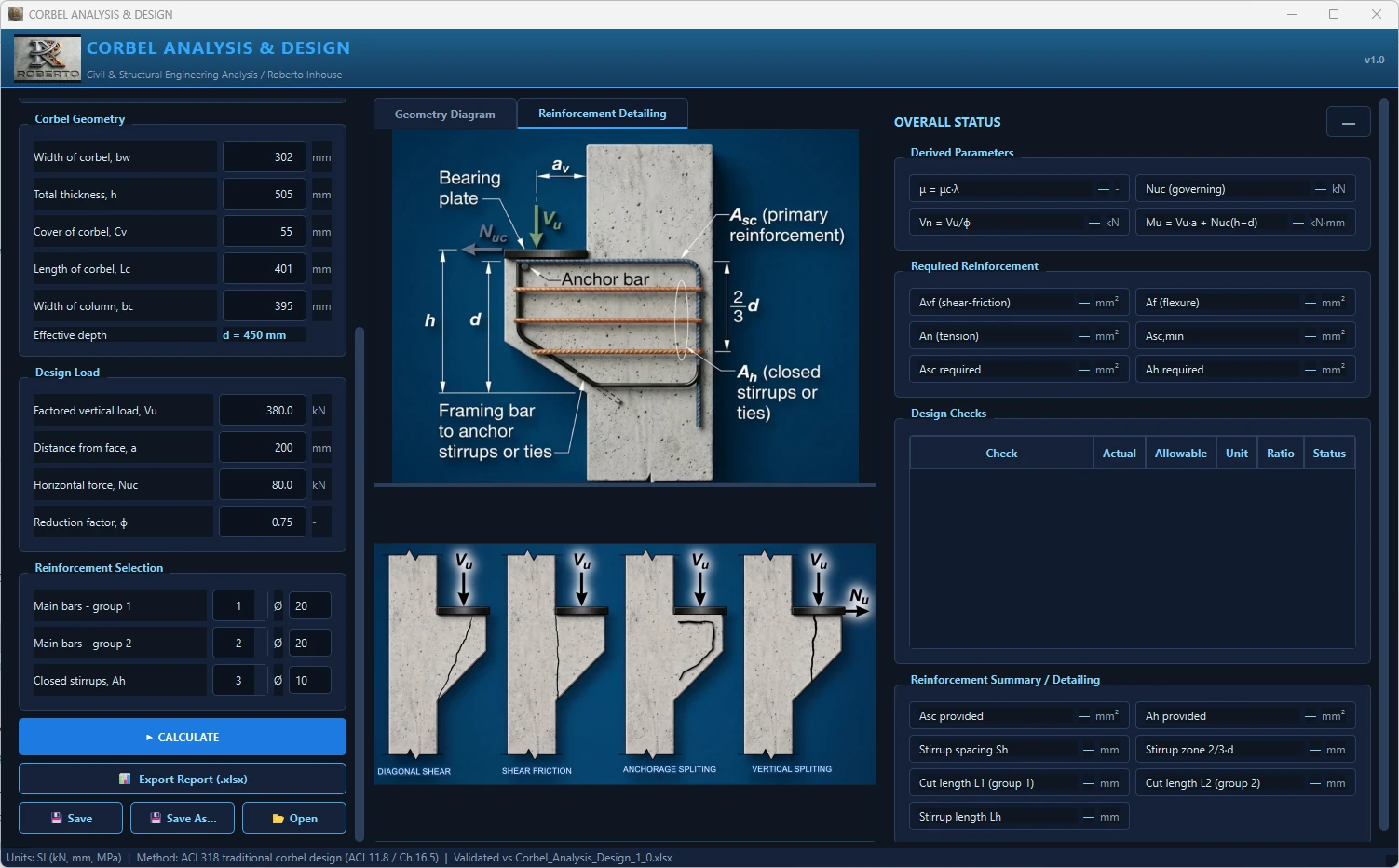Viewport: 1399px width, 868px height.
Task: Click the 'Ah provided' result field
Action: [1245, 716]
